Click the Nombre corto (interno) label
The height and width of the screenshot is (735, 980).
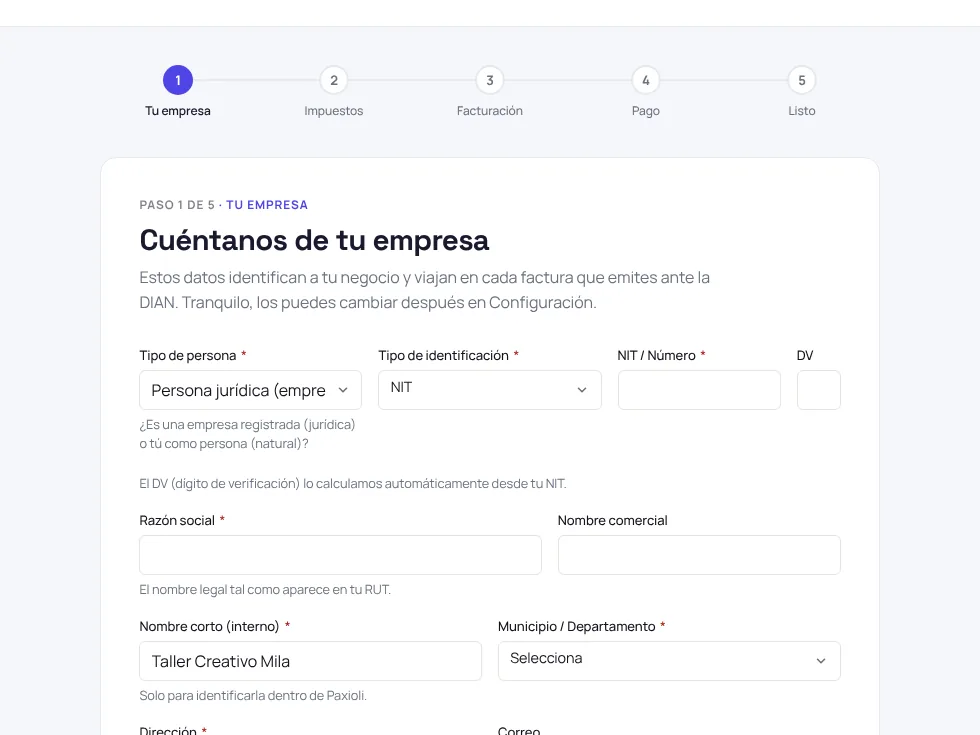tap(209, 626)
